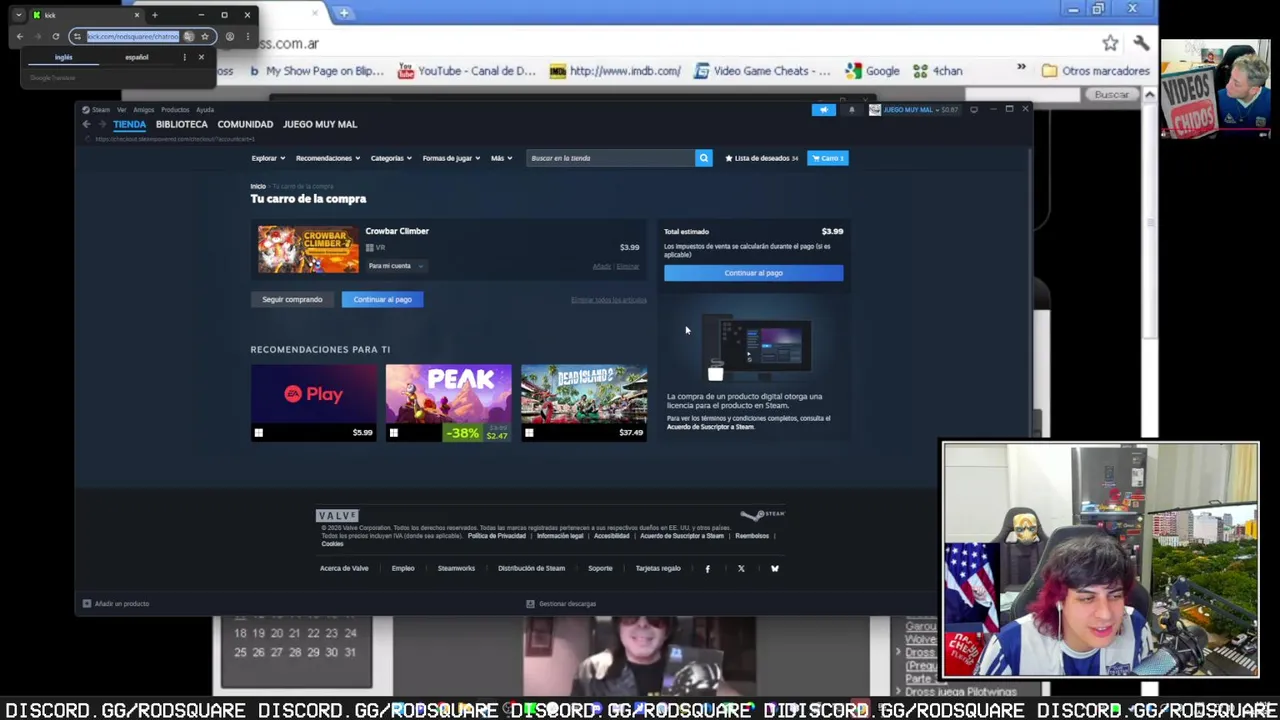Bookmark the kick page with star icon
1280x720 pixels.
coord(204,36)
